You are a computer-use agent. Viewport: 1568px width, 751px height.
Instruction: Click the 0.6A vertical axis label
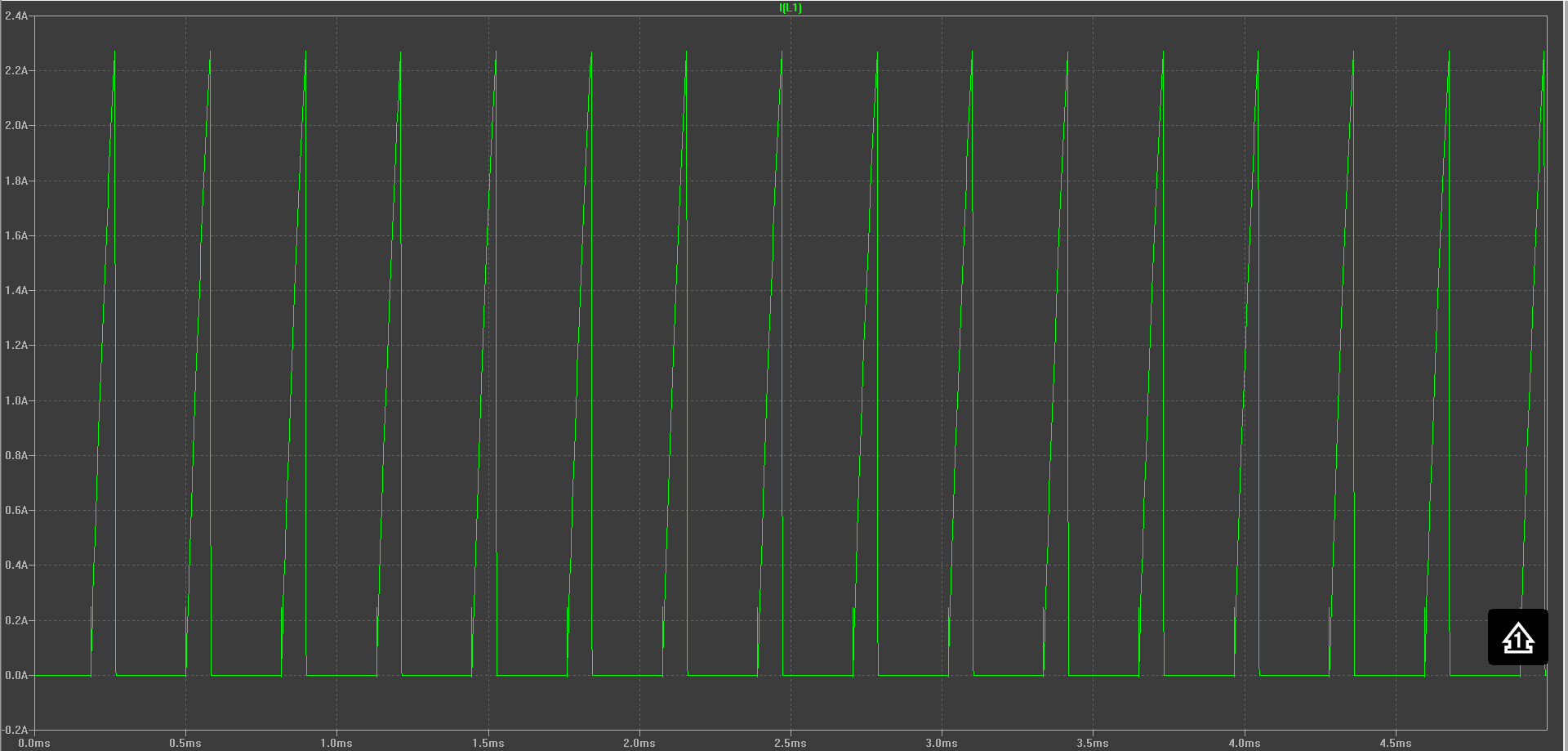(x=16, y=510)
